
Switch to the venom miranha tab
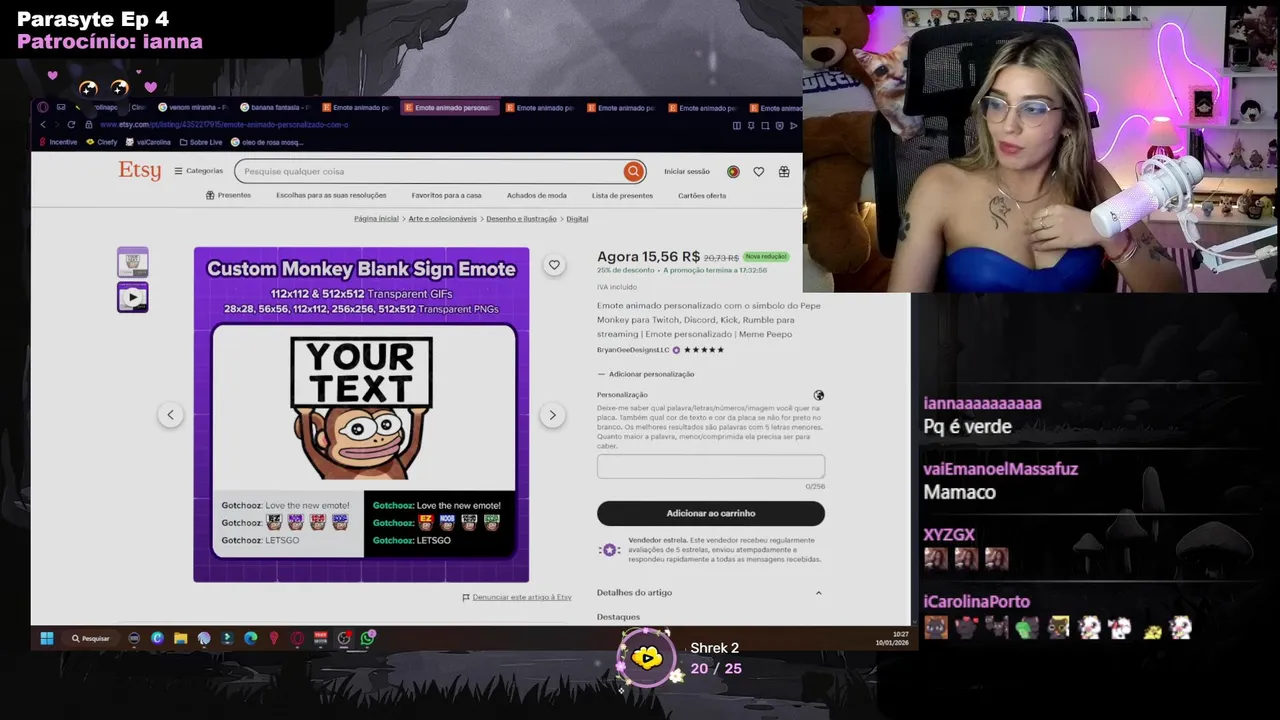coord(192,107)
